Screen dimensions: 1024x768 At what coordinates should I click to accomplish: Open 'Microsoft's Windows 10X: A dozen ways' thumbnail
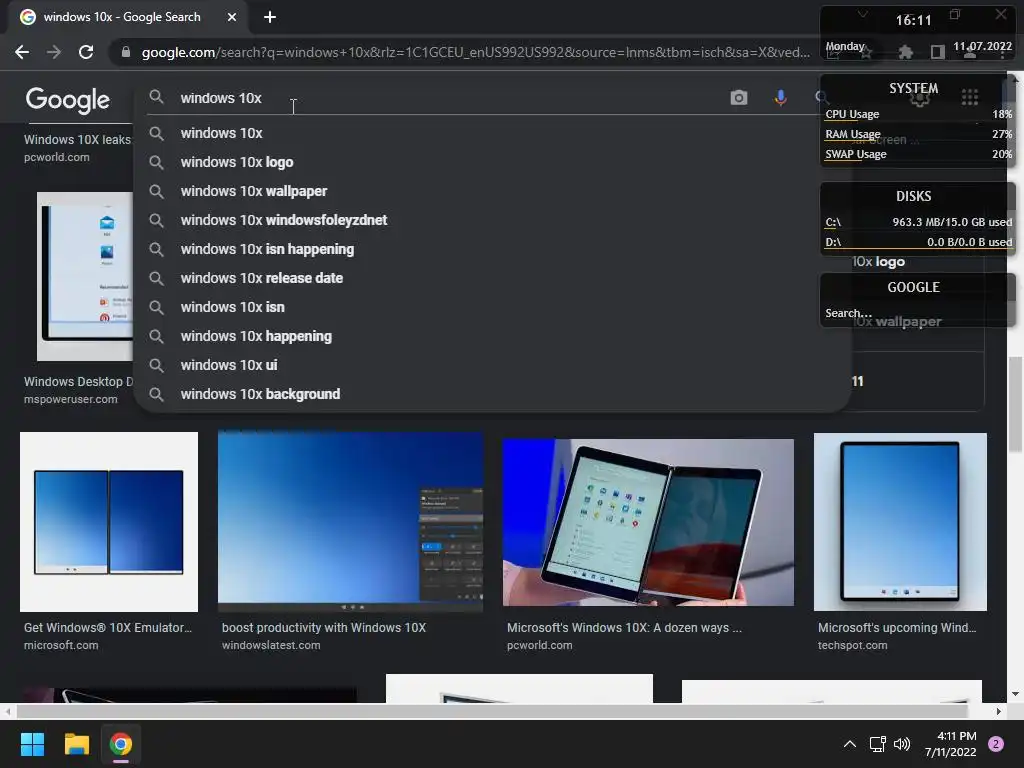(648, 522)
